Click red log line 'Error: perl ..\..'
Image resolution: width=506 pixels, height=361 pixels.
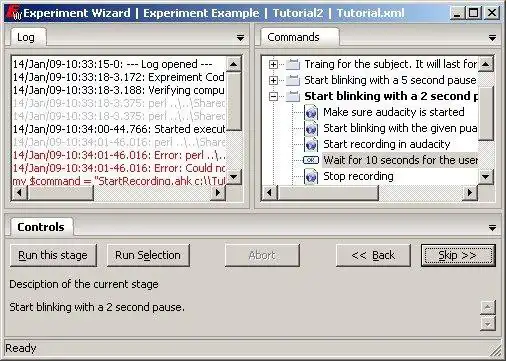click(x=119, y=155)
